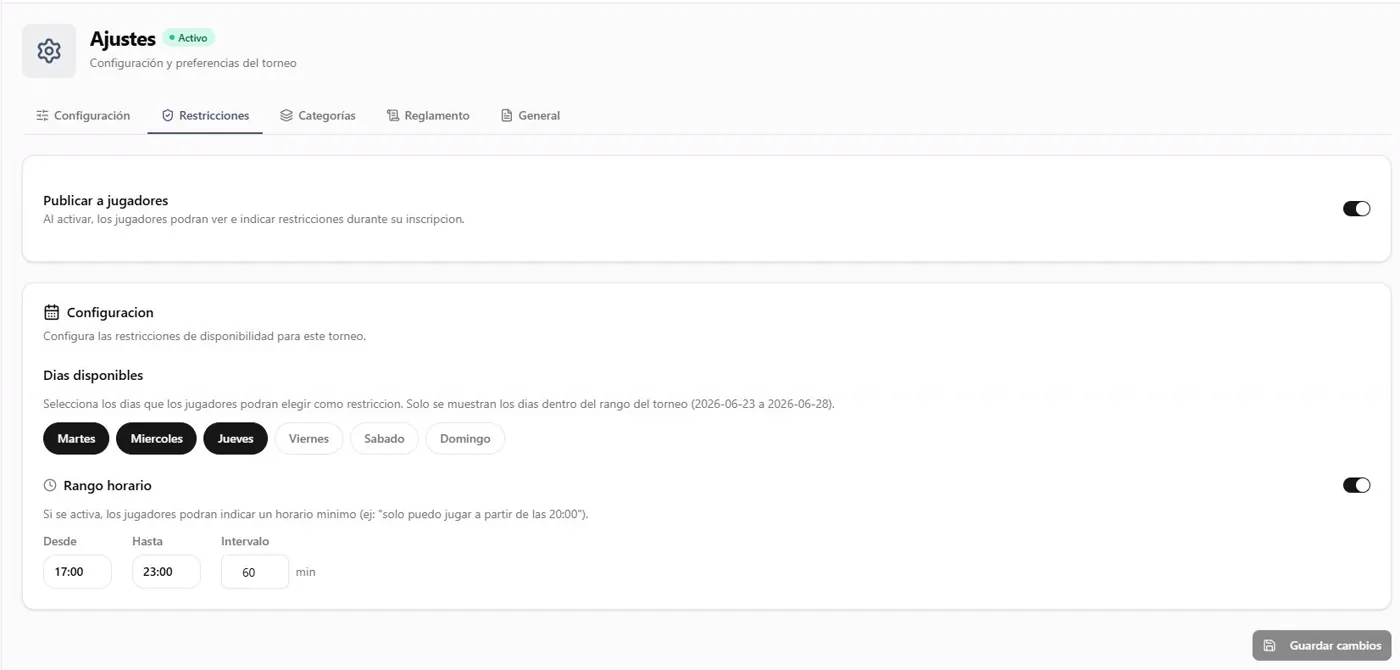Click the Intervalo field showing 60
The width and height of the screenshot is (1400, 670).
pyautogui.click(x=255, y=572)
